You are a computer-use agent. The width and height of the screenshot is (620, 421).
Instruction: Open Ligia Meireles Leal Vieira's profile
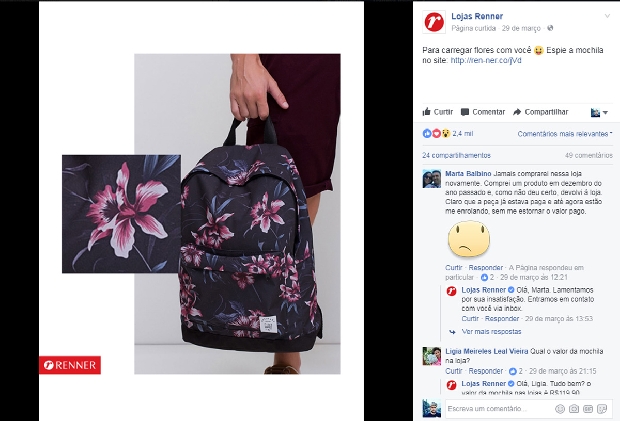[487, 351]
